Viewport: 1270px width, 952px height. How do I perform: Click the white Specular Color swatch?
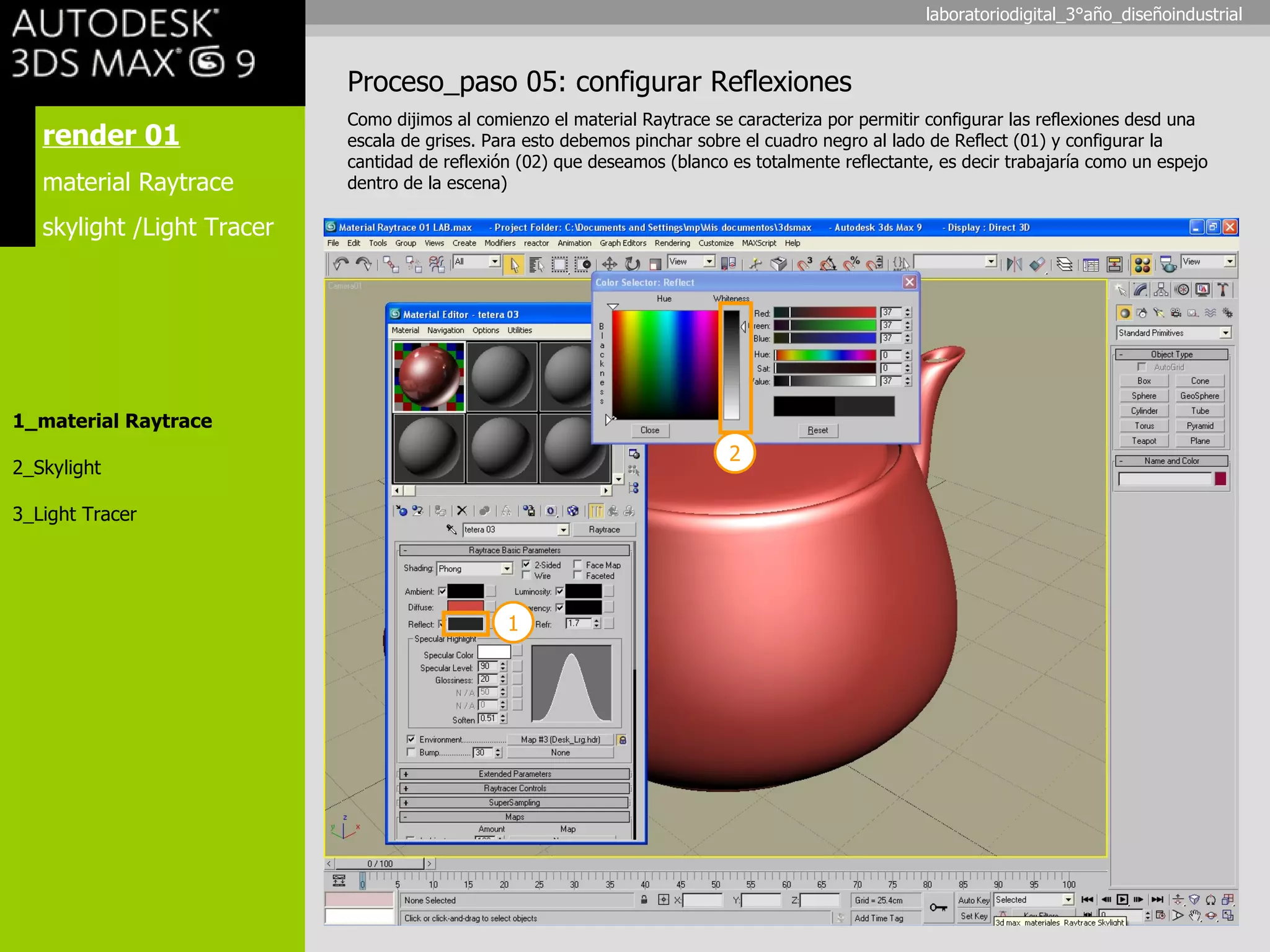(x=494, y=652)
